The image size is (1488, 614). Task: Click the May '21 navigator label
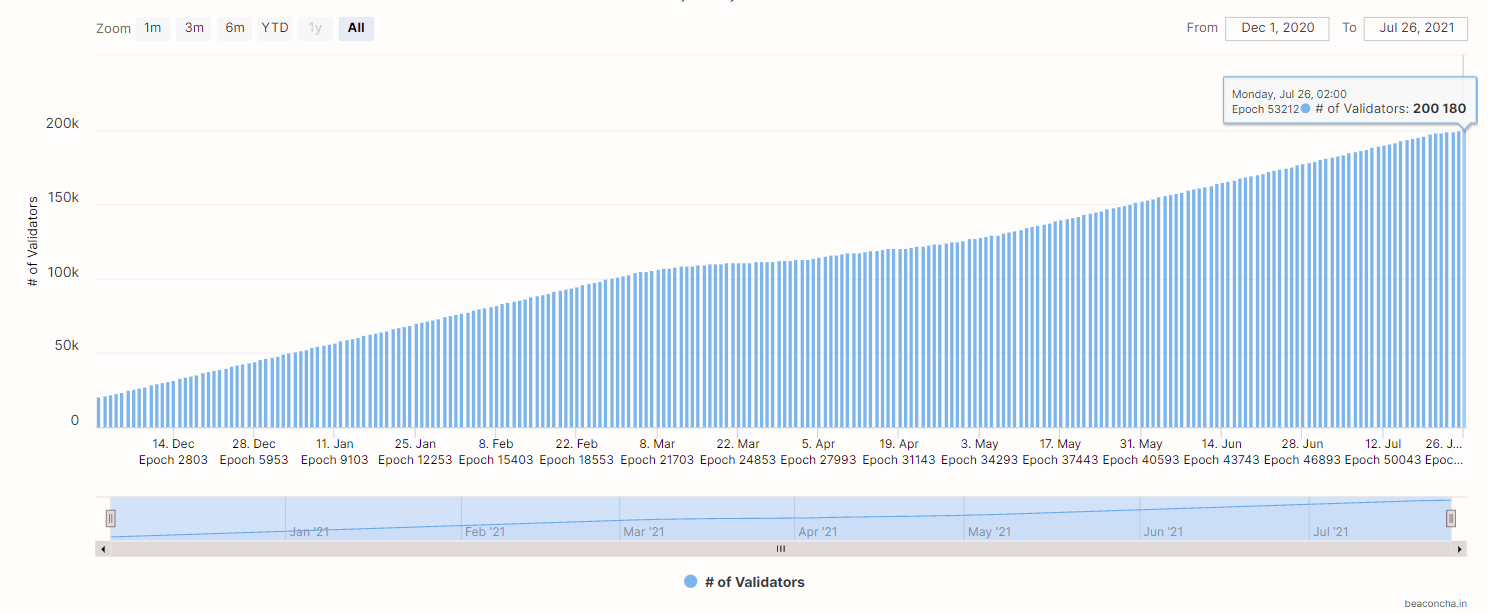click(x=989, y=532)
